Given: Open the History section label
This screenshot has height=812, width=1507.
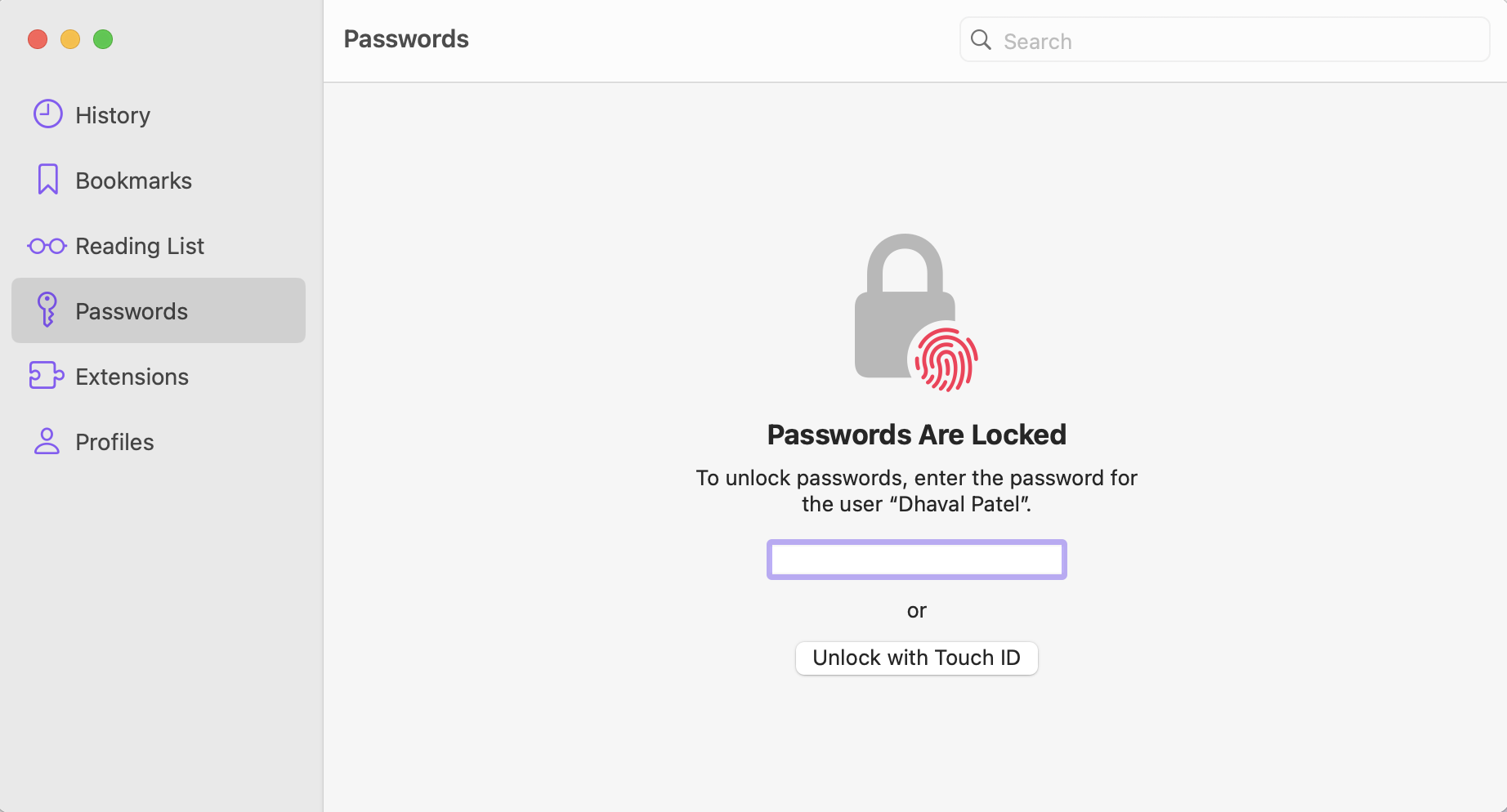Looking at the screenshot, I should pyautogui.click(x=113, y=115).
